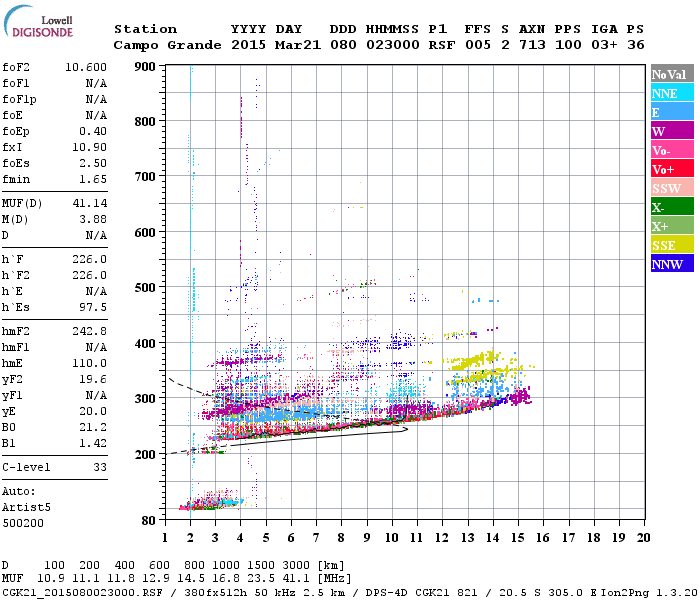Click the foEs value 2.50
This screenshot has height=600, width=700.
coord(93,163)
